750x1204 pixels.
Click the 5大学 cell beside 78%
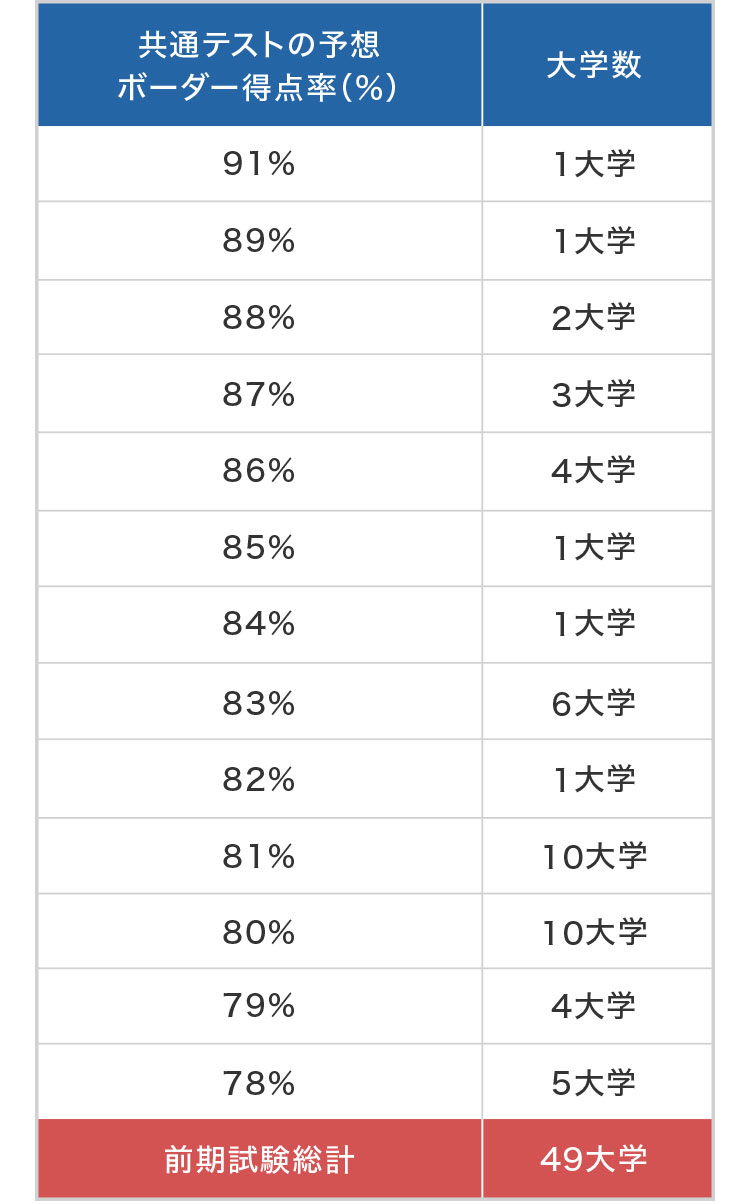(597, 1082)
